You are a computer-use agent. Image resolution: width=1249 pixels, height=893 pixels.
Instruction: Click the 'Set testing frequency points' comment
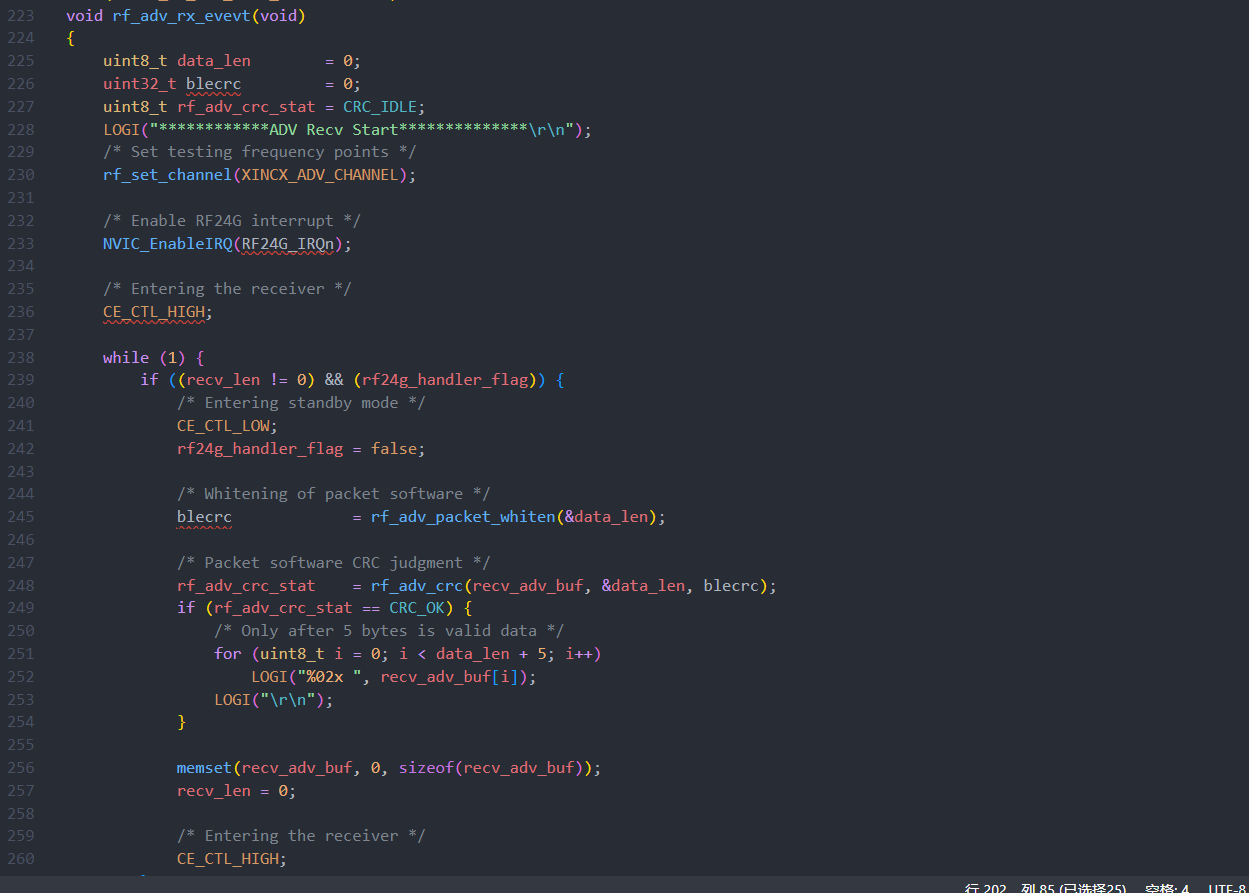260,152
